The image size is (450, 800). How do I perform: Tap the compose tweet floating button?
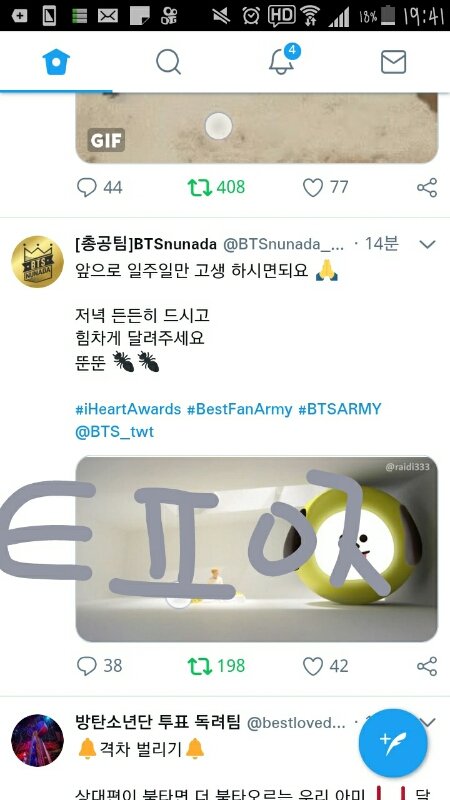point(393,743)
